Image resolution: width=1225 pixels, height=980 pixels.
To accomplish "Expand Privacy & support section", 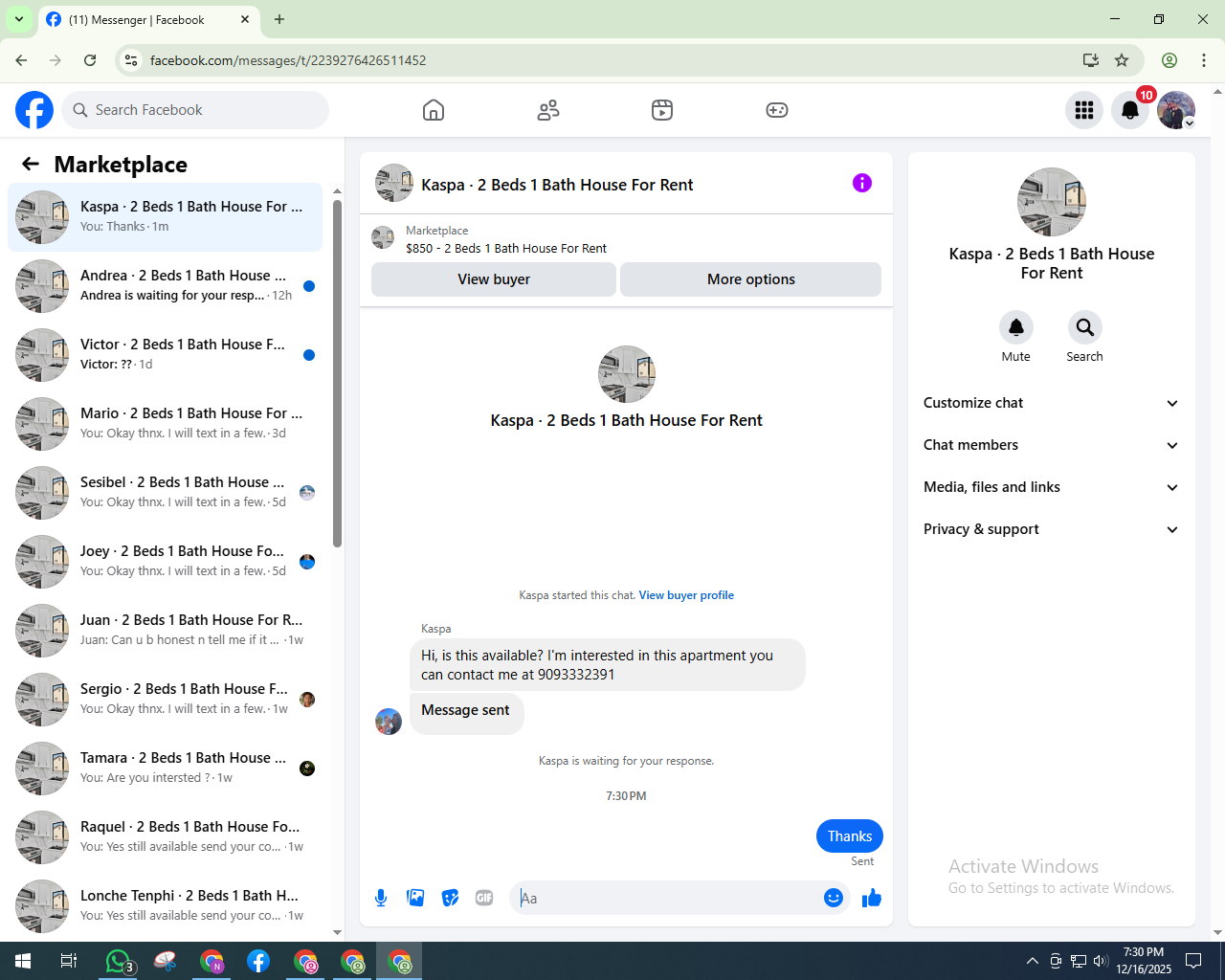I will 1052,529.
